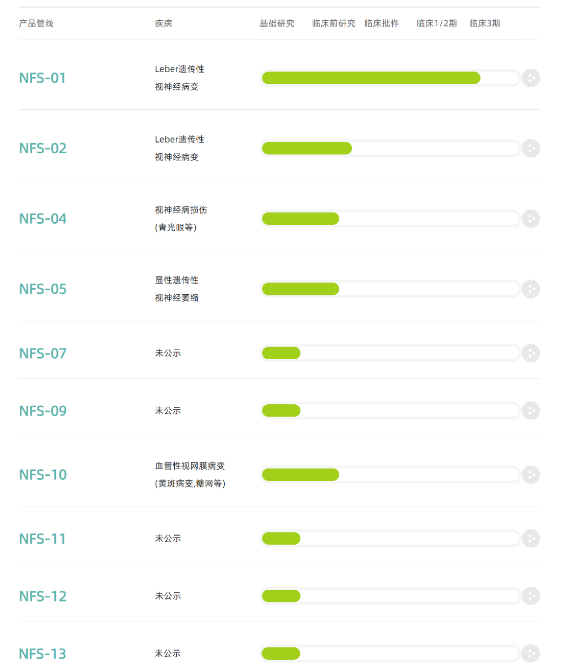
Task: Click the round dot icon for NFS-05
Action: click(x=531, y=289)
